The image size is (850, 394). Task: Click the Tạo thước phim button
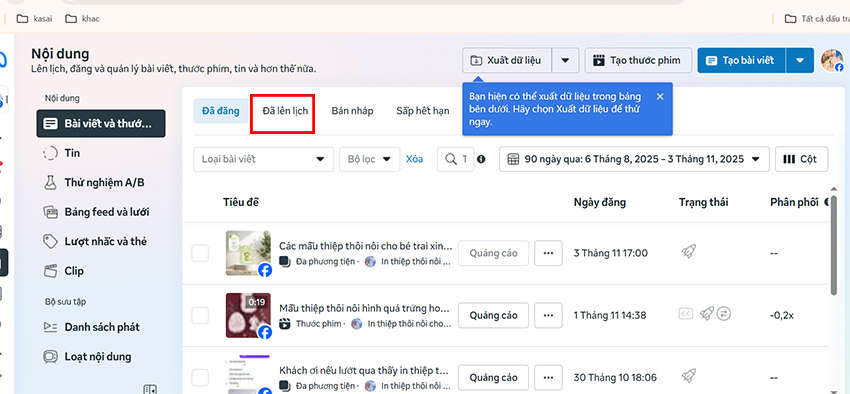click(x=638, y=60)
